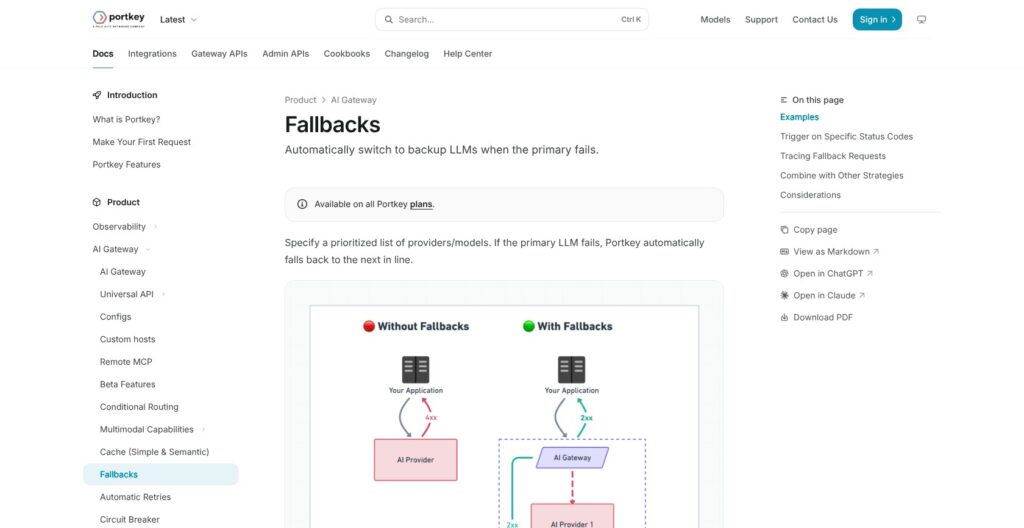The width and height of the screenshot is (1024, 528).
Task: Click the Open in Claude icon
Action: (784, 295)
